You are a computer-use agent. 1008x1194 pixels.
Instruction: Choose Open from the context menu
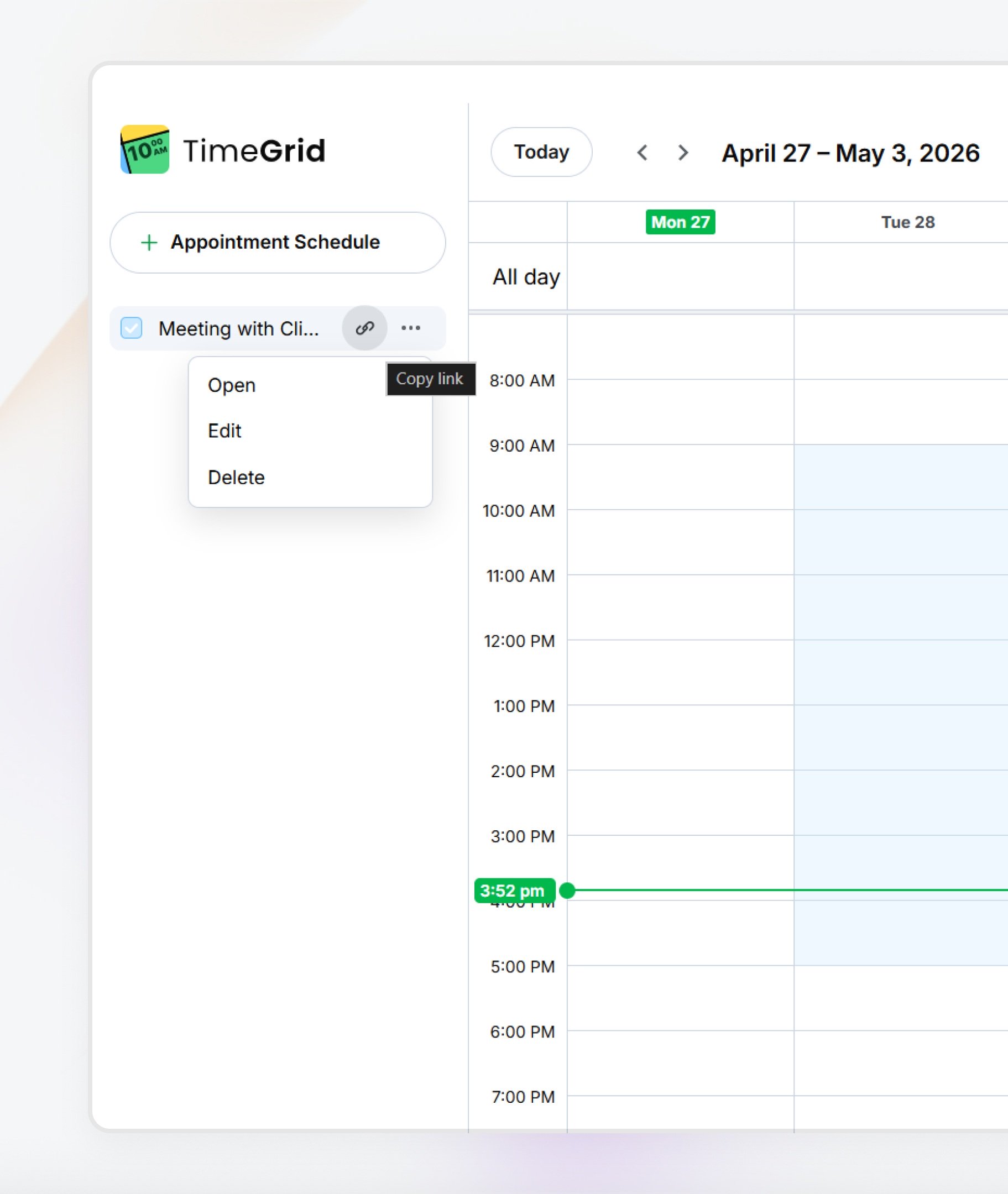(x=310, y=385)
